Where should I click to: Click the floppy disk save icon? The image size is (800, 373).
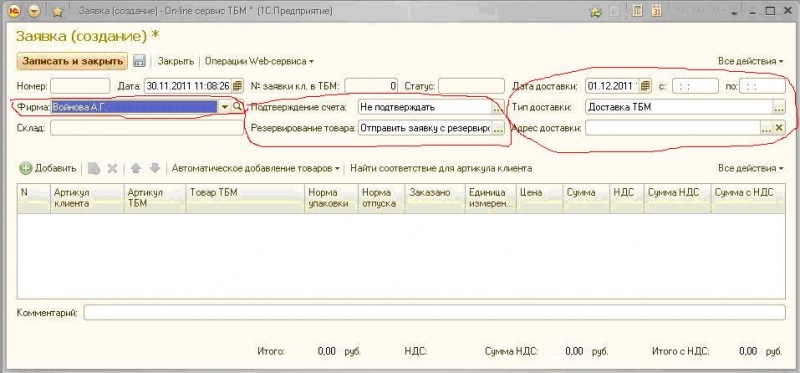(x=139, y=61)
